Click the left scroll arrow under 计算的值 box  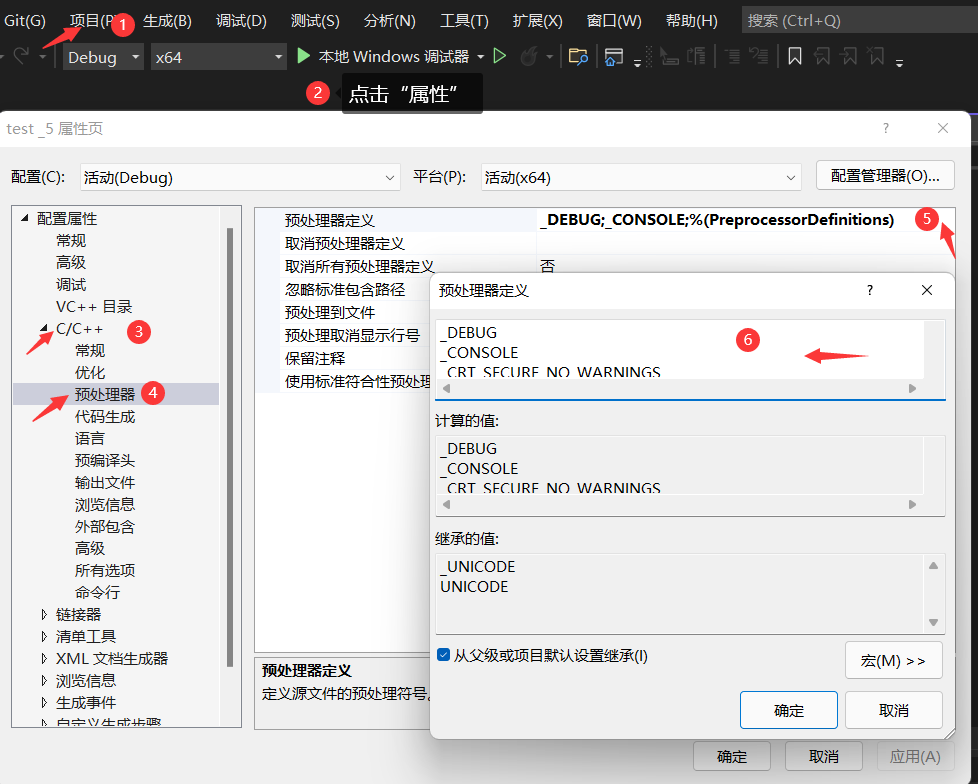[x=446, y=504]
